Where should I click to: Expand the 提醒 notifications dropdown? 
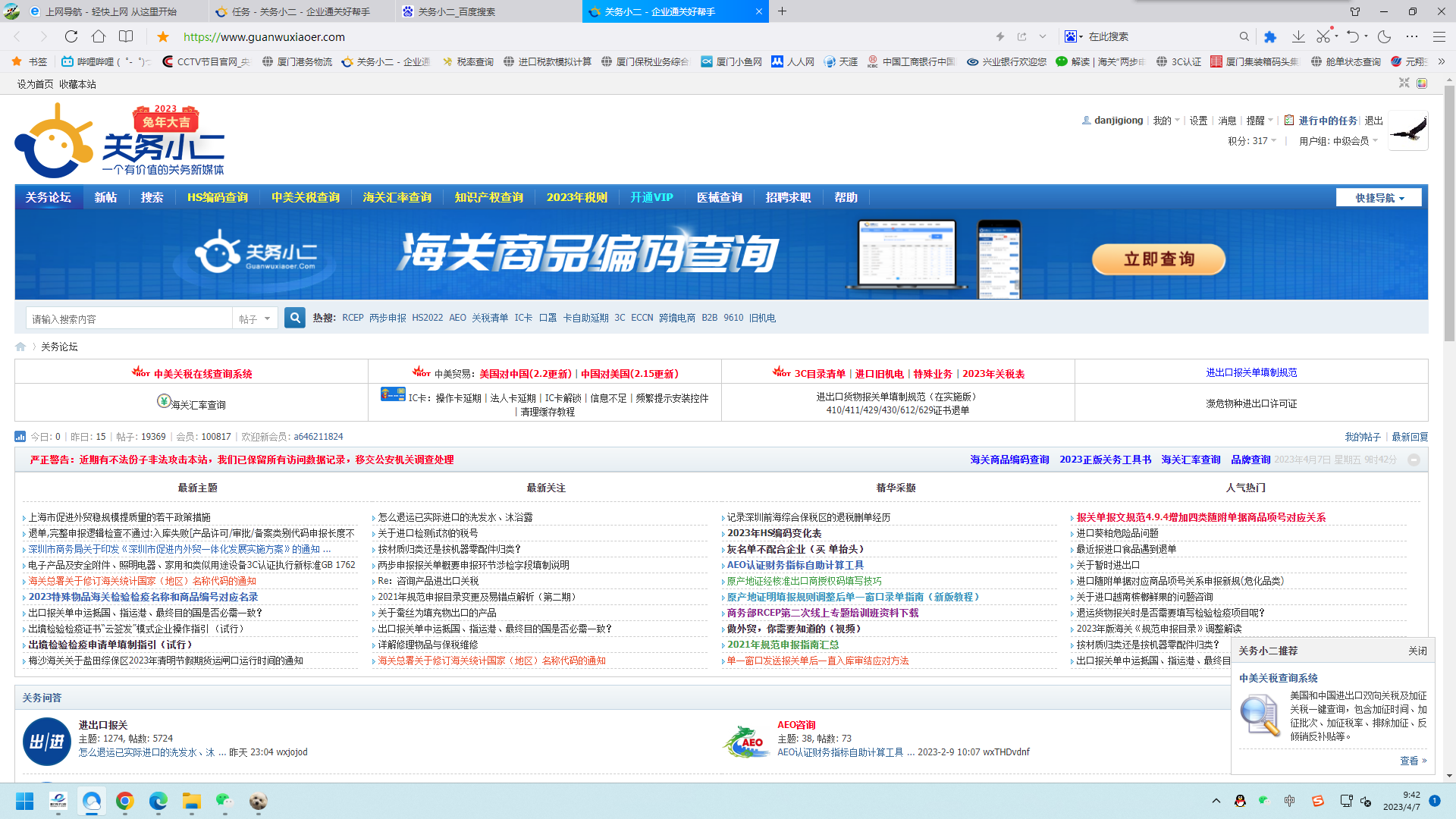(1260, 121)
